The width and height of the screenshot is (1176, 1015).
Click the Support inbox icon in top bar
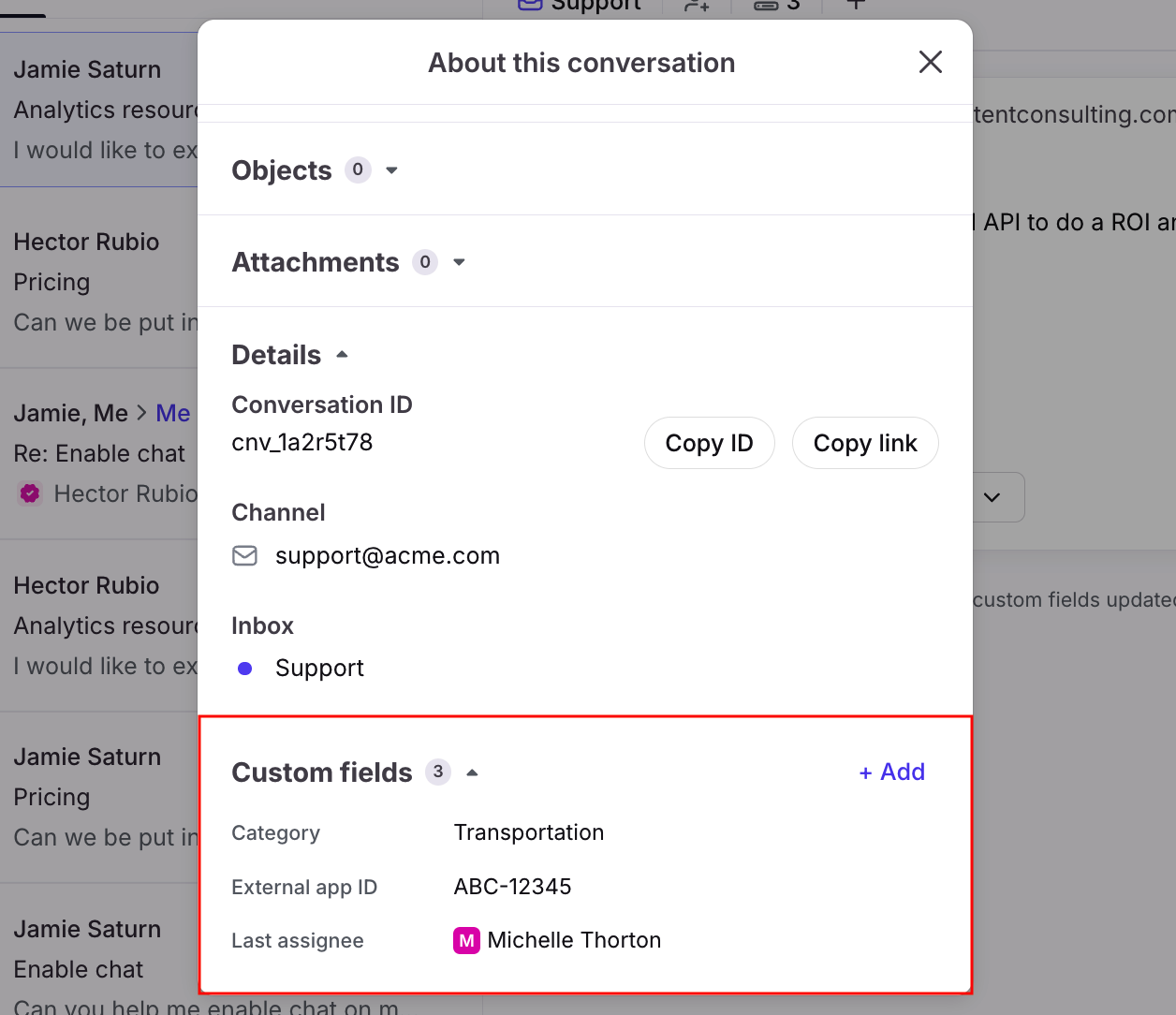[531, 5]
